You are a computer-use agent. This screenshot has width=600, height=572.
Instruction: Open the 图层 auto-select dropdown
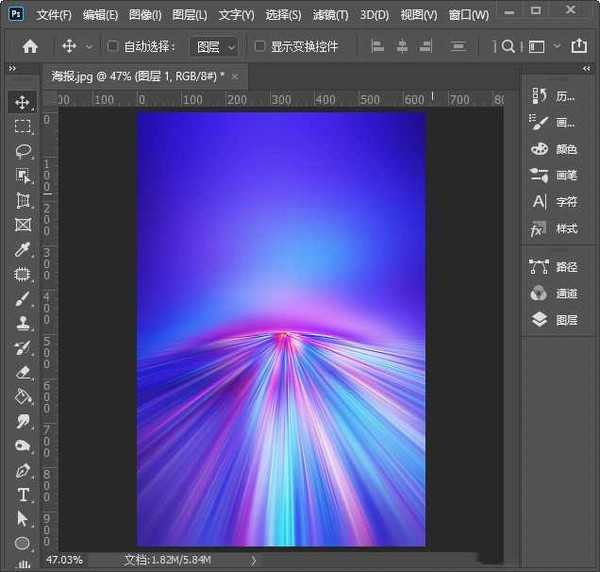coord(216,46)
